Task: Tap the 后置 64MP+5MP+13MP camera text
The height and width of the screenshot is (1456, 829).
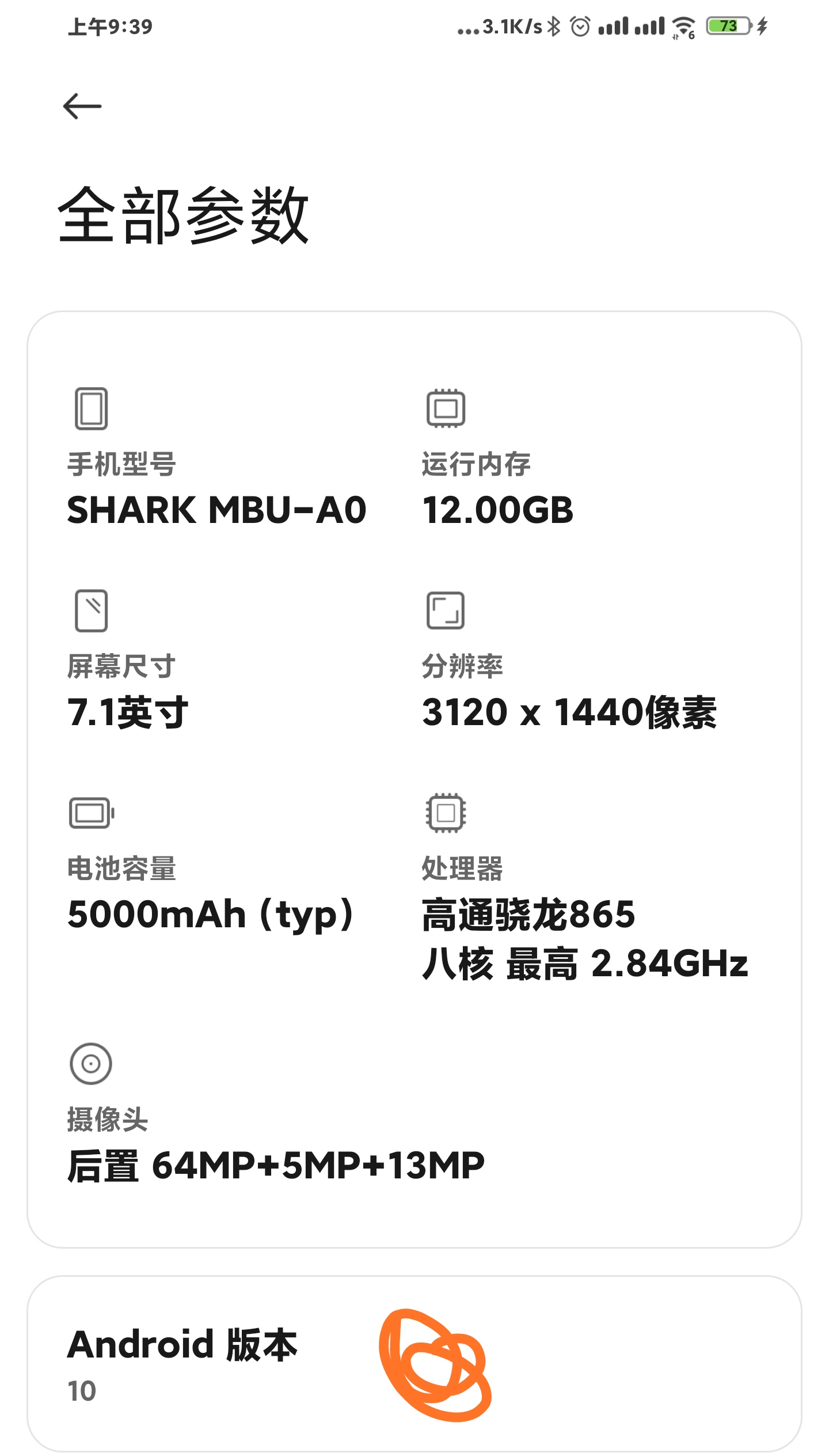Action: (276, 1166)
